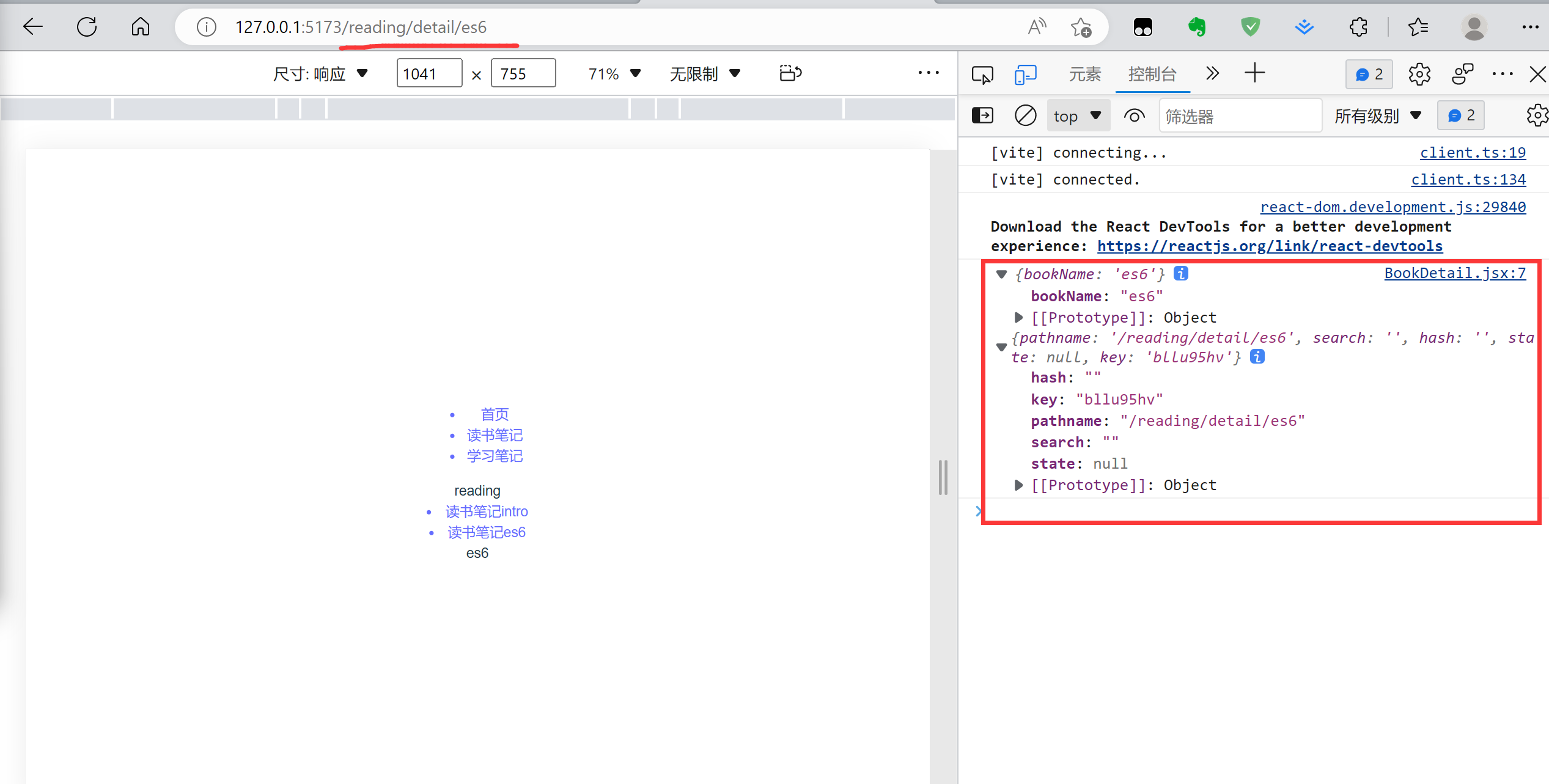The height and width of the screenshot is (784, 1549).
Task: Click the 读书笔记es6 navigation link
Action: pos(486,531)
